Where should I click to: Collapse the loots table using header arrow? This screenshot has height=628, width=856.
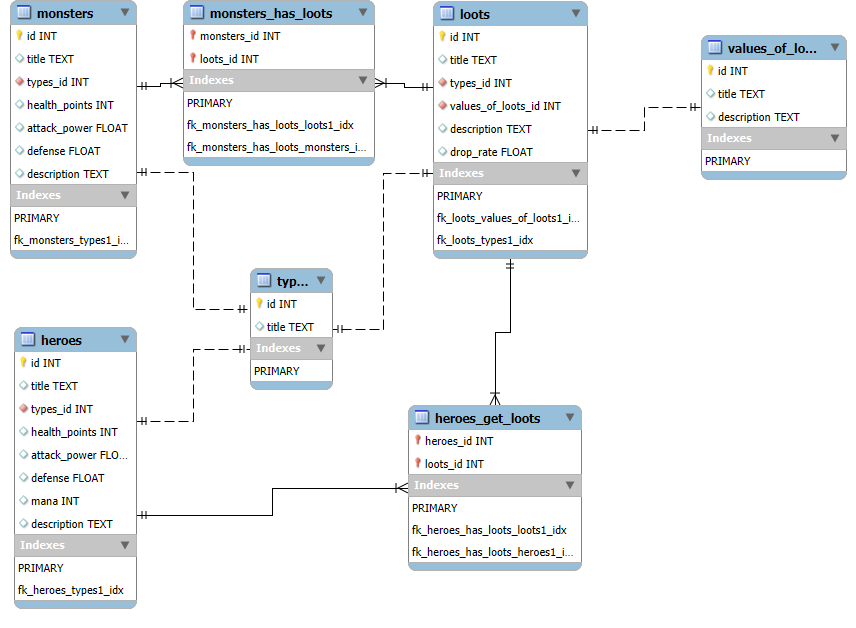tap(576, 14)
